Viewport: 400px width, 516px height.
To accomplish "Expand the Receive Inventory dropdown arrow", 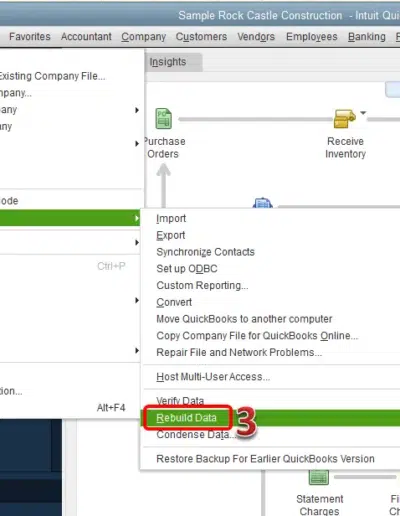I will point(363,113).
